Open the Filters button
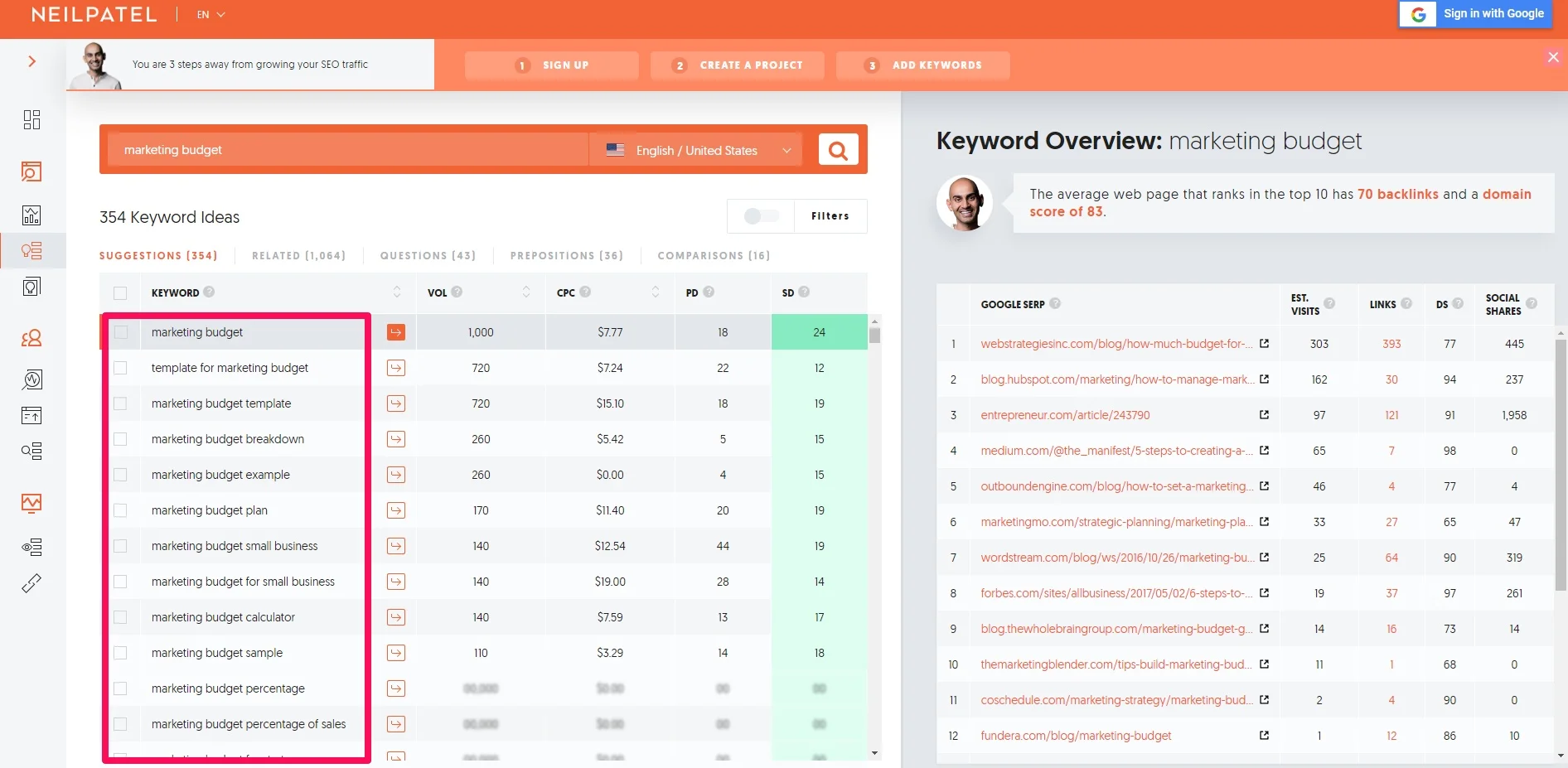 (x=830, y=216)
